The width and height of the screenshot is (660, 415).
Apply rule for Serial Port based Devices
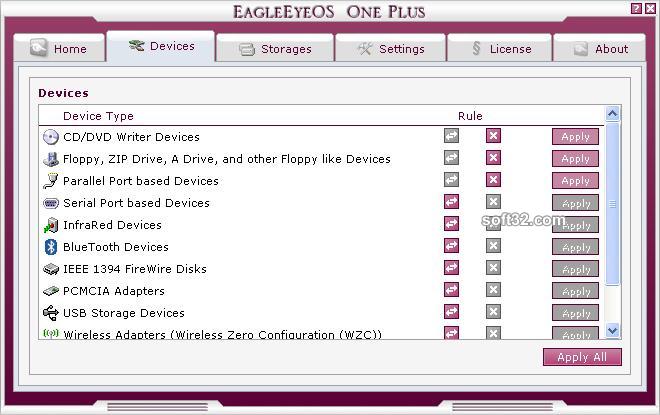pyautogui.click(x=575, y=203)
